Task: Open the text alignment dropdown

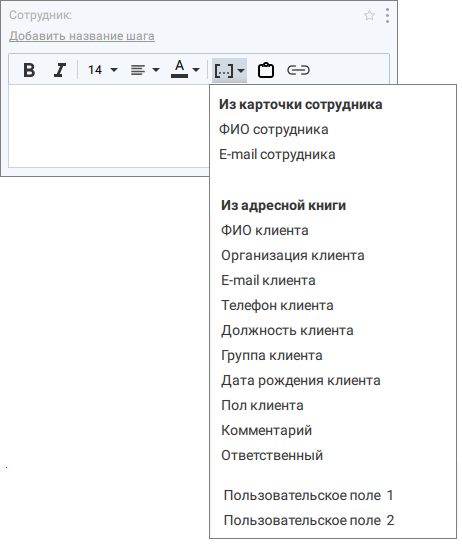Action: point(145,70)
